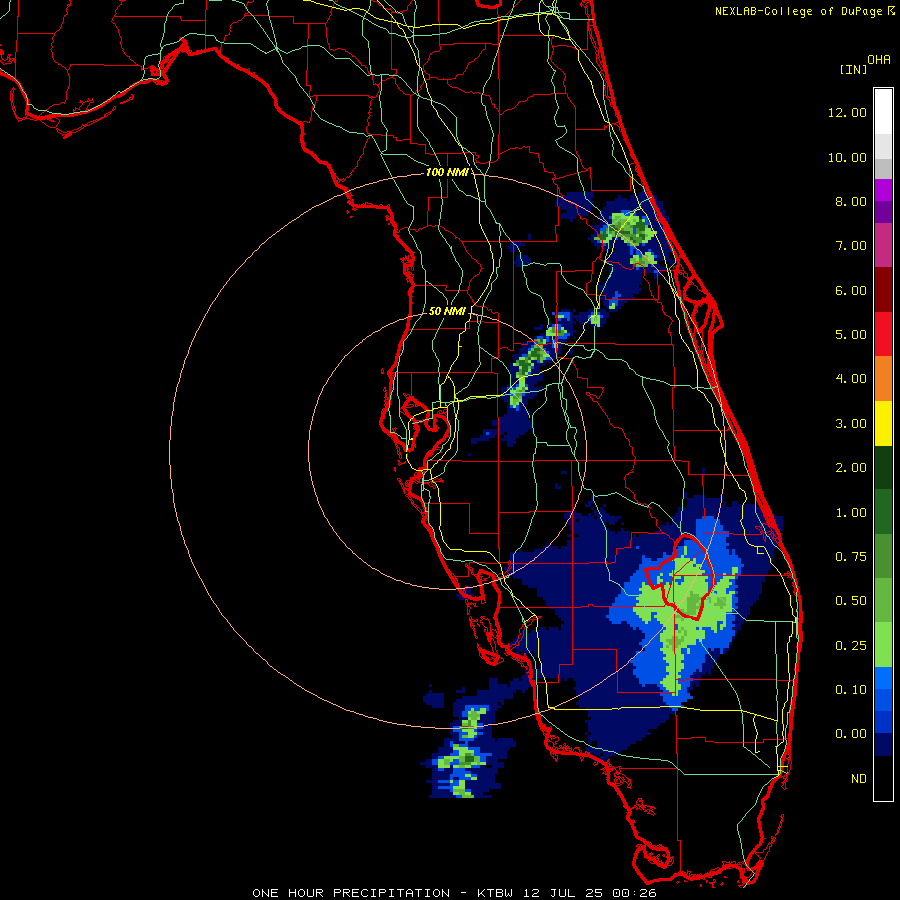The height and width of the screenshot is (900, 900).
Task: Click the "12.00" legend label
Action: click(x=847, y=112)
